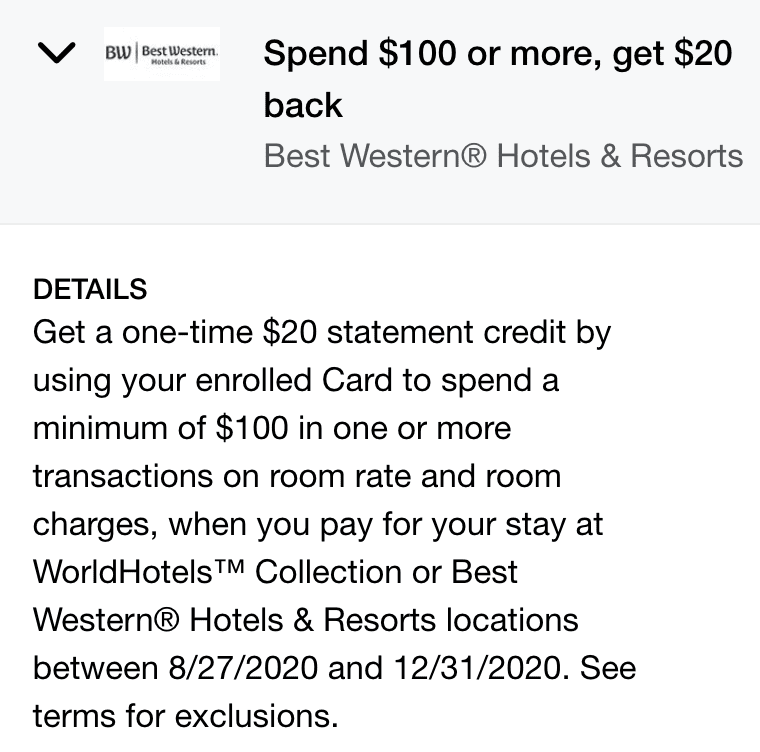
Task: Click the 'BW' monogram in the logo
Action: click(x=118, y=53)
